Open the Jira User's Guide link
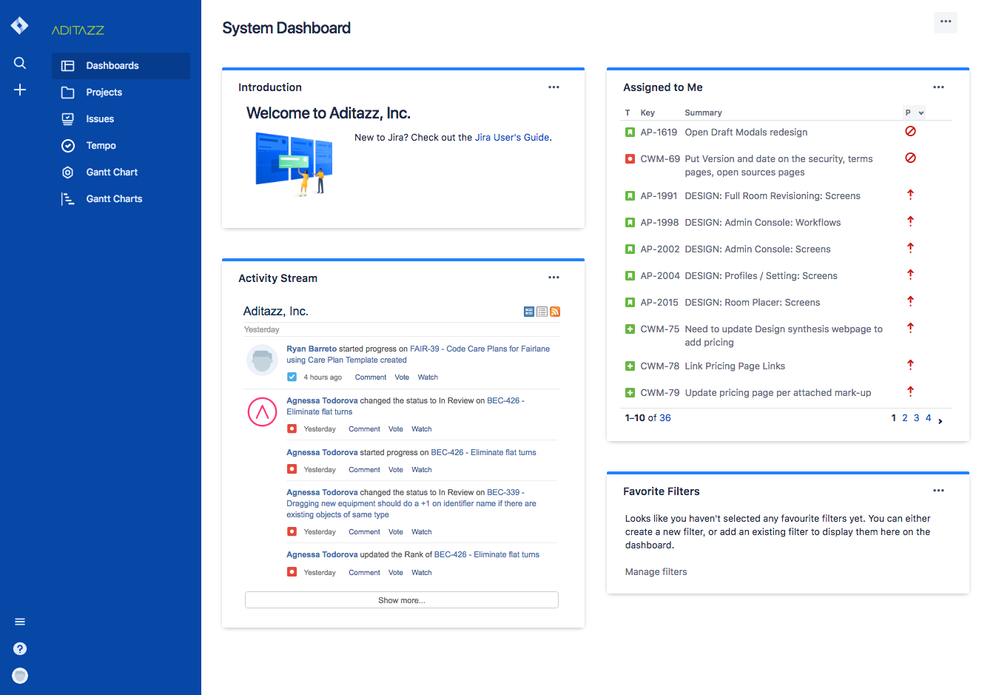This screenshot has width=999, height=695. pos(512,138)
